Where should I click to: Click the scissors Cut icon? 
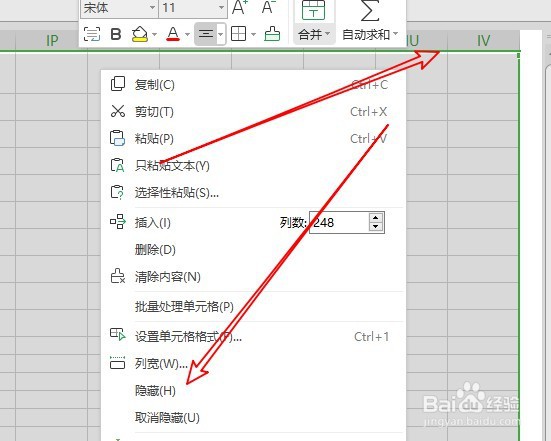(x=118, y=111)
